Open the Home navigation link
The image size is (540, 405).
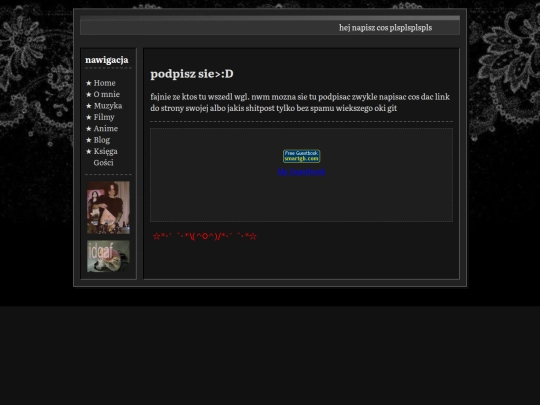coord(104,83)
